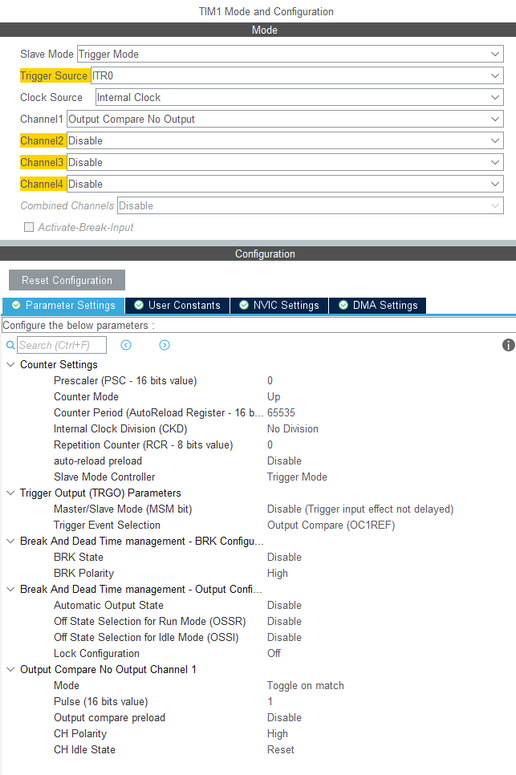Click the CH Idle State Reset value
Screen dimensions: 516x775
pyautogui.click(x=280, y=750)
